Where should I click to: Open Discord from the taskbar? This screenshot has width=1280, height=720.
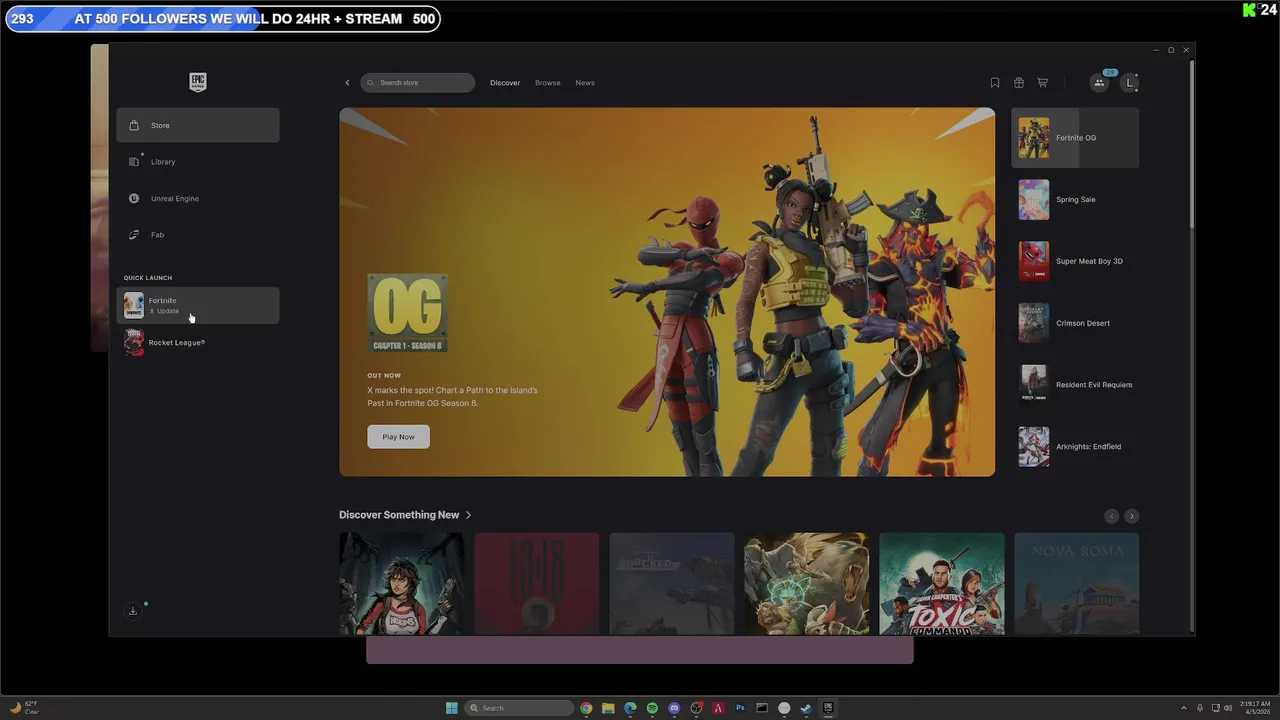674,708
